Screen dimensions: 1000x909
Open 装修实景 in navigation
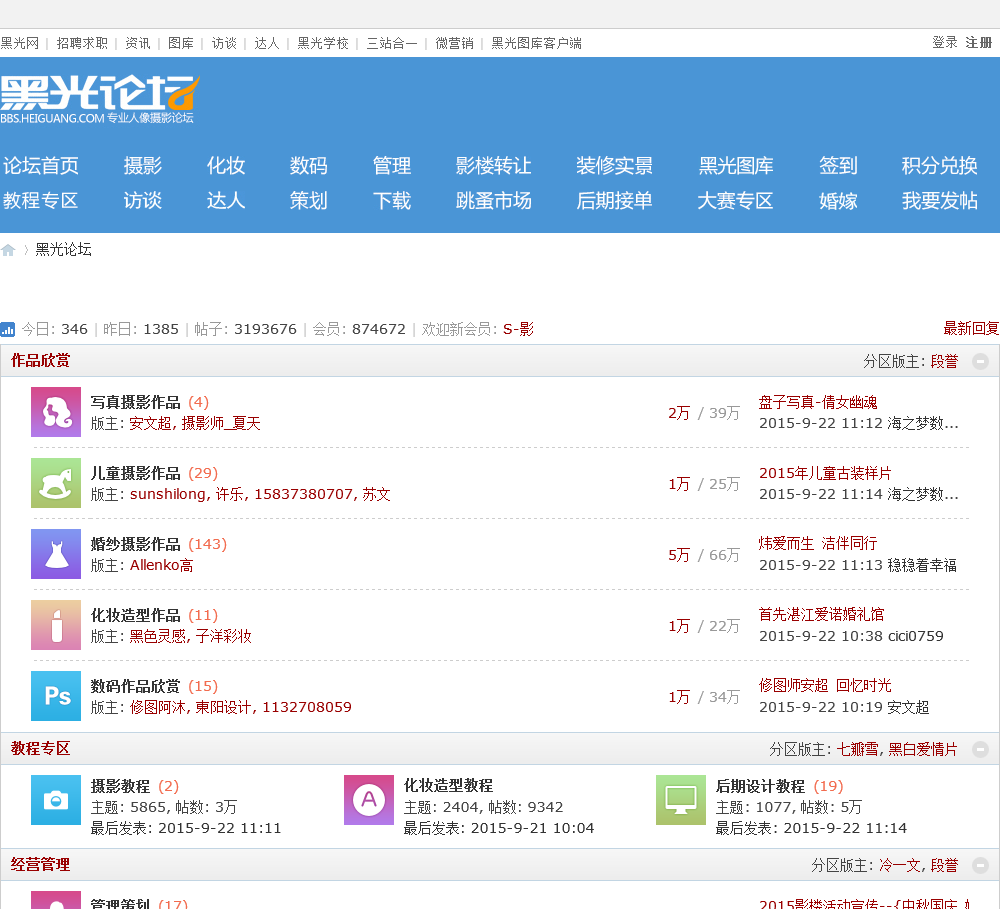coord(614,166)
